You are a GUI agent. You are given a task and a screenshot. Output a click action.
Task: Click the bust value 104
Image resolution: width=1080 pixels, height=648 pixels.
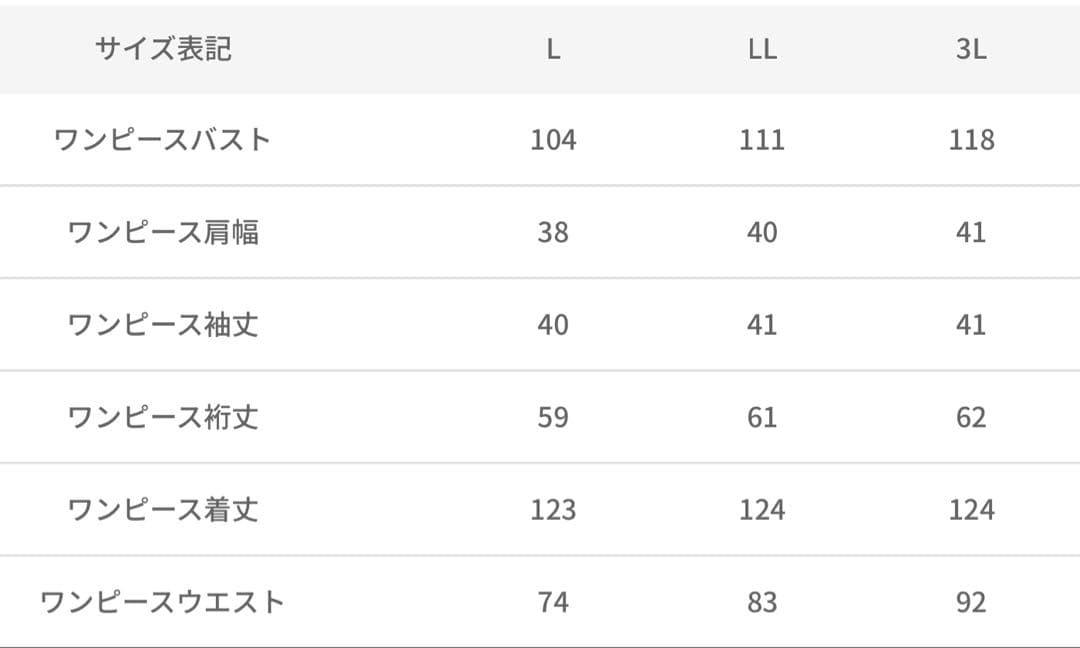click(x=553, y=140)
